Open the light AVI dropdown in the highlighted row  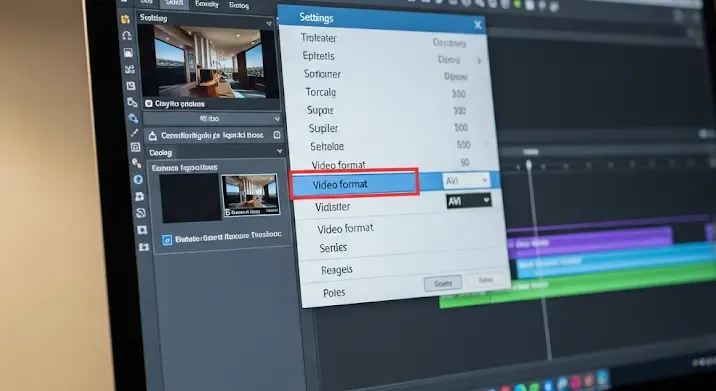point(466,181)
